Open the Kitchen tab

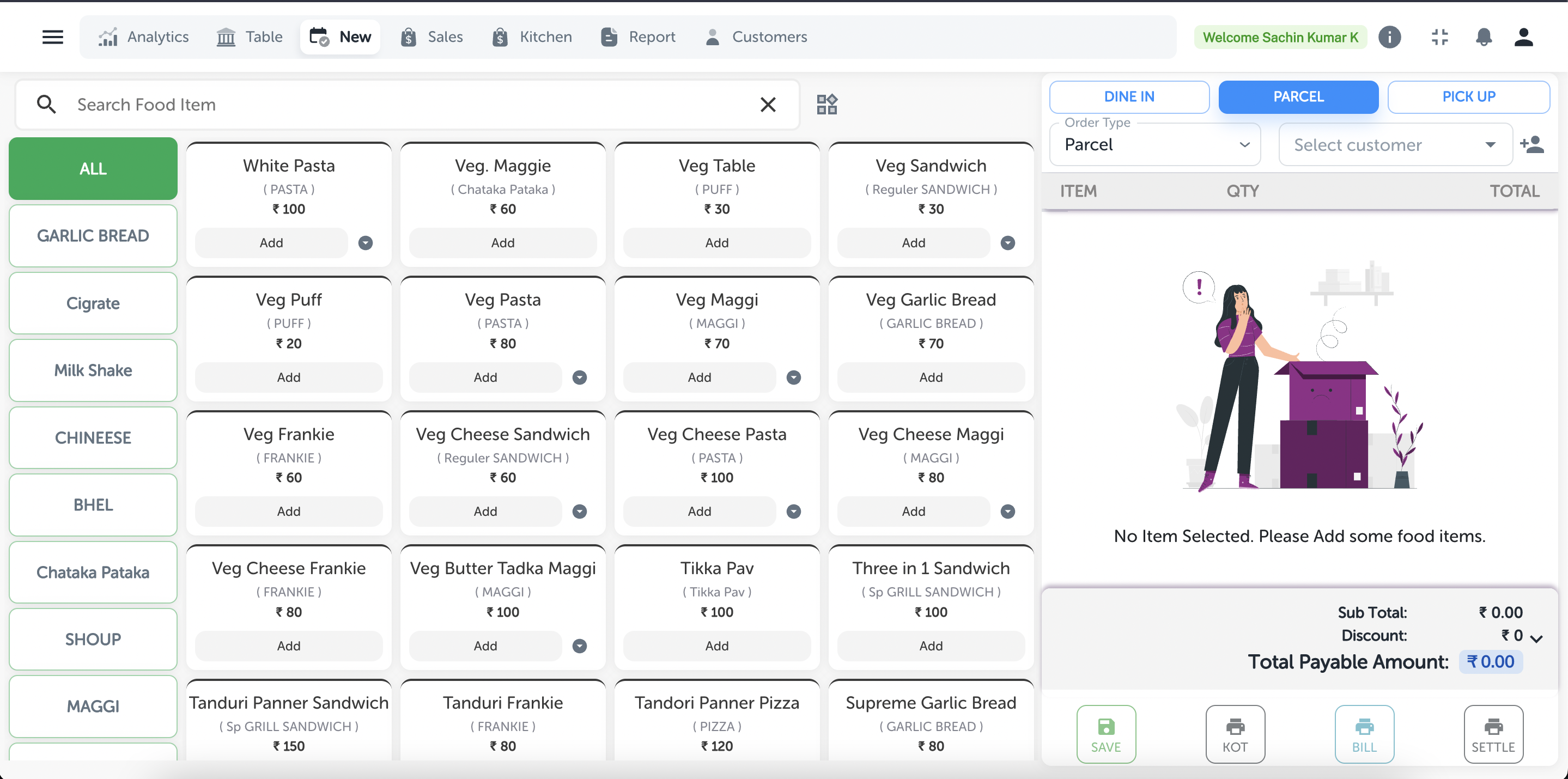tap(532, 37)
